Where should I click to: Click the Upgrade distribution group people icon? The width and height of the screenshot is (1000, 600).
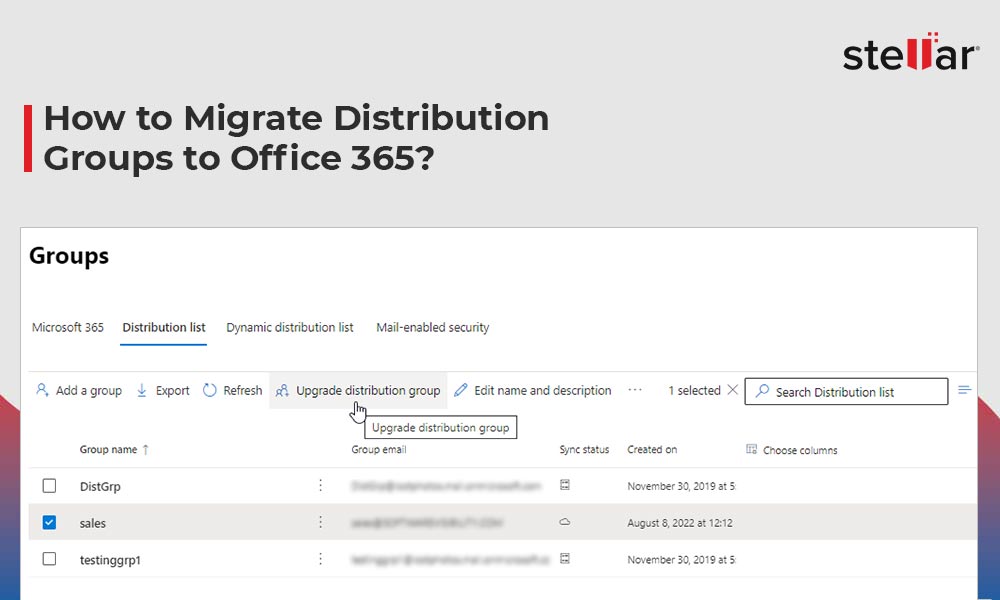[283, 390]
